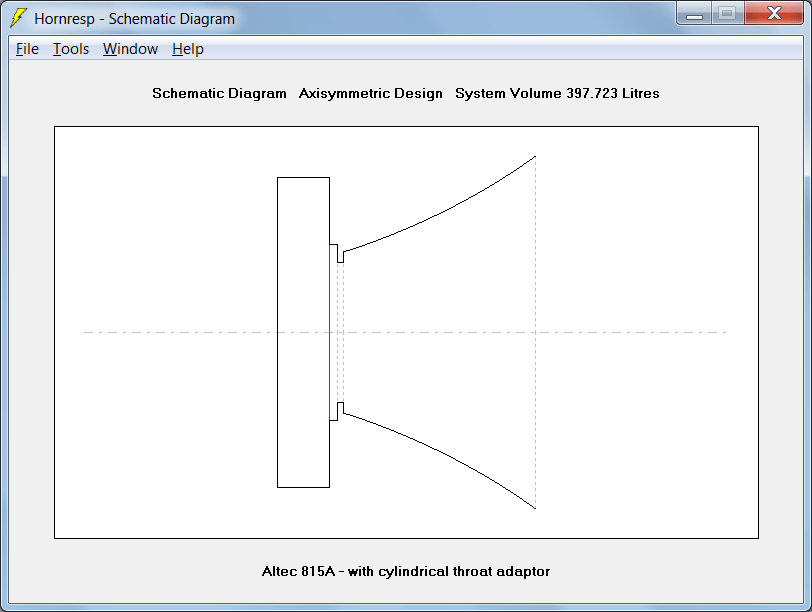This screenshot has height=612, width=812.
Task: Click the 'Axisymmetric Design' label
Action: (x=371, y=93)
